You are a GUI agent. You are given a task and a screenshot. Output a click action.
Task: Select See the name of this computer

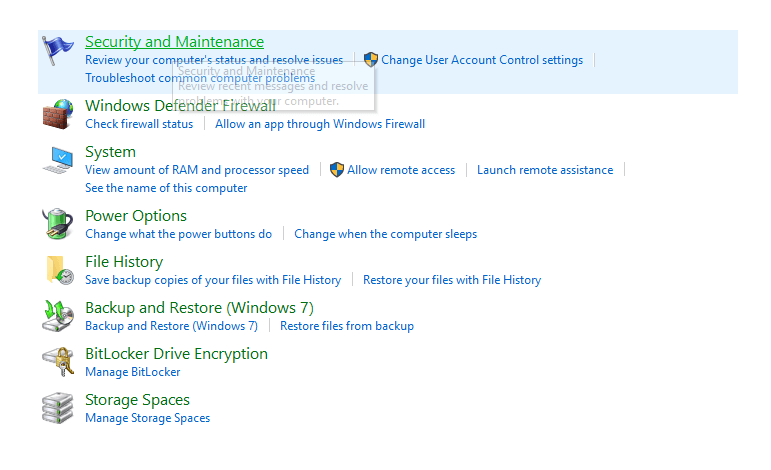(166, 188)
